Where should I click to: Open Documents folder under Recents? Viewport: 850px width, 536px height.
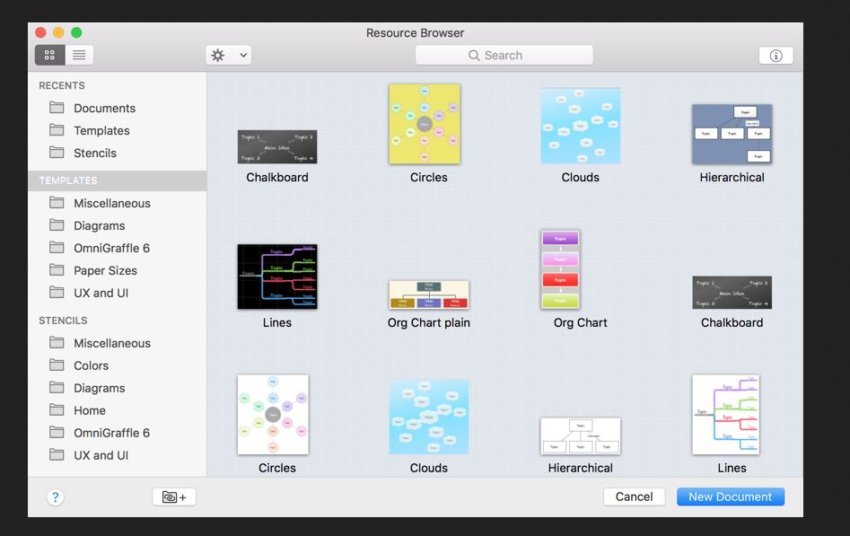coord(104,108)
